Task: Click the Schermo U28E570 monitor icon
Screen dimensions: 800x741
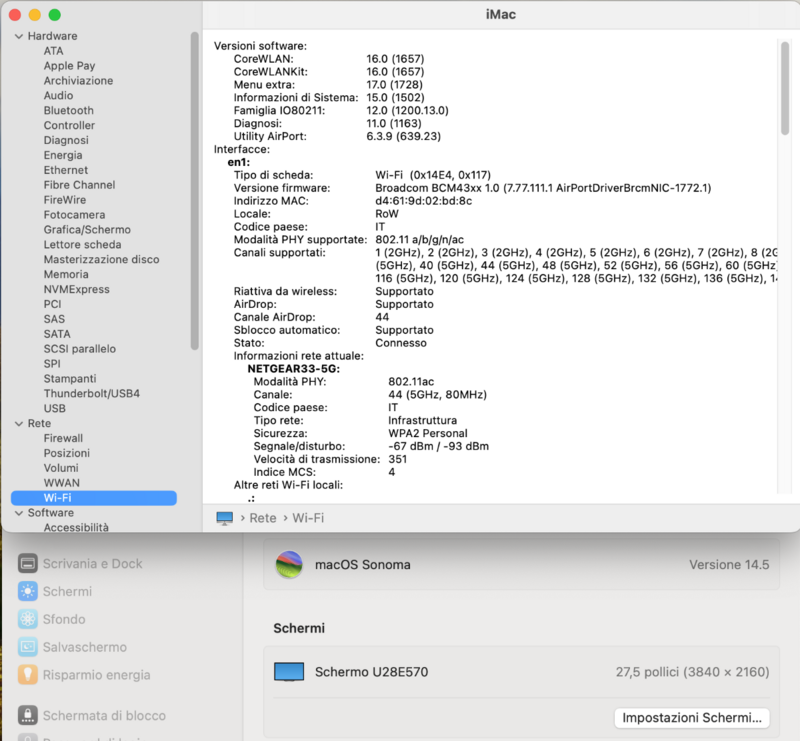Action: point(289,672)
